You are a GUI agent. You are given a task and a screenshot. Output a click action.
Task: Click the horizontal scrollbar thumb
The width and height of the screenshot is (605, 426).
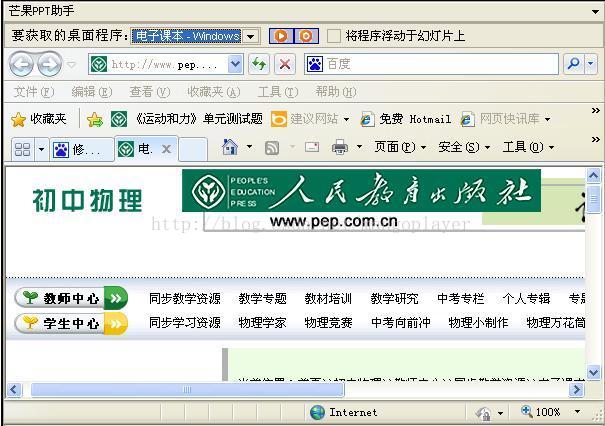coord(187,390)
